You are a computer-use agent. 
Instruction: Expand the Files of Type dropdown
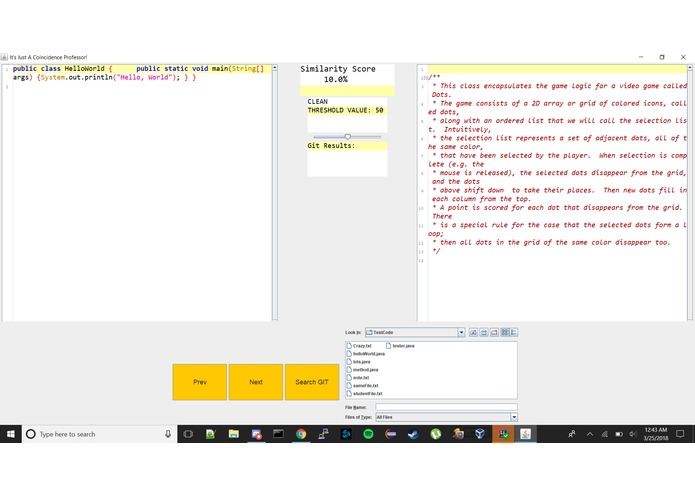click(x=514, y=417)
